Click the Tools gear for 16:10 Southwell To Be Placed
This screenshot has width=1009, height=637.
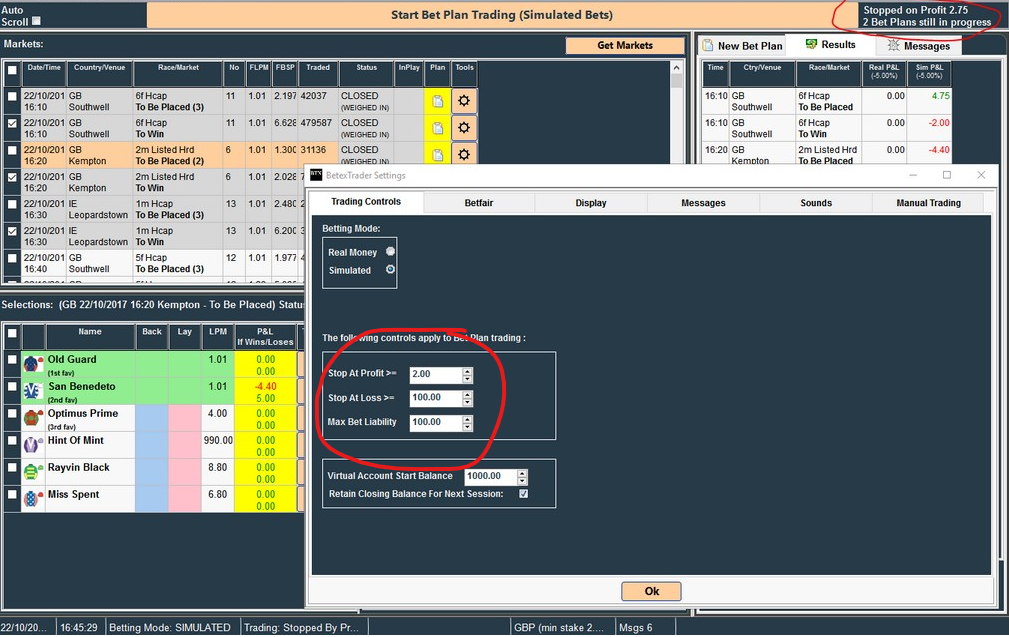(464, 101)
